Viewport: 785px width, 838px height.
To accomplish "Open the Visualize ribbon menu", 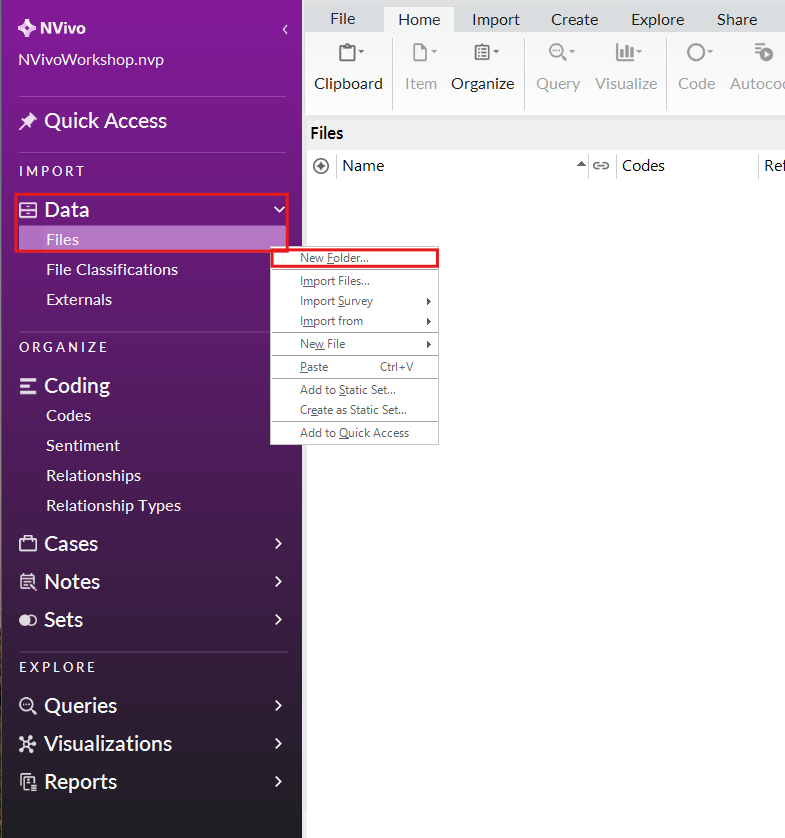I will [626, 68].
